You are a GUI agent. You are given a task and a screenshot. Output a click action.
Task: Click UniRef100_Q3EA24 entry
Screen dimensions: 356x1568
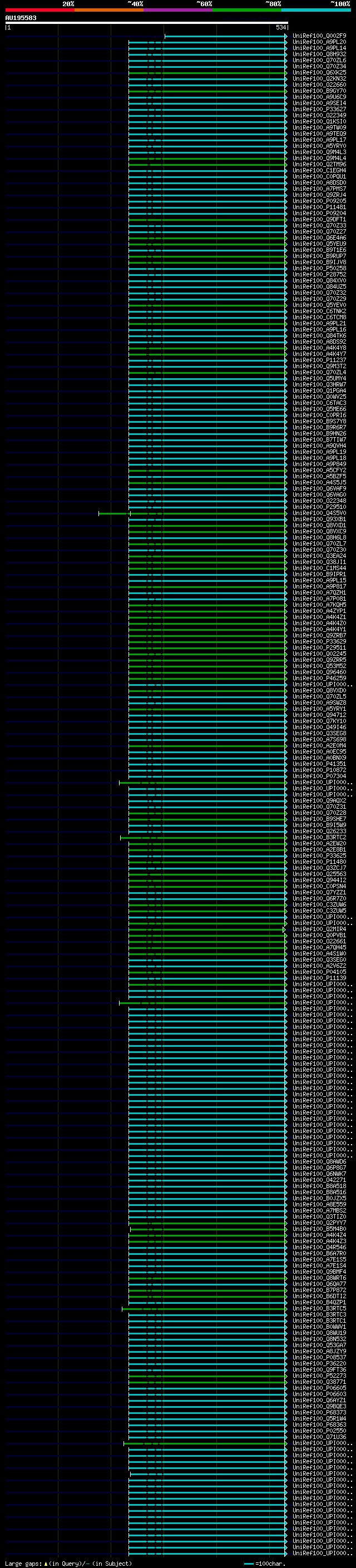(x=319, y=556)
